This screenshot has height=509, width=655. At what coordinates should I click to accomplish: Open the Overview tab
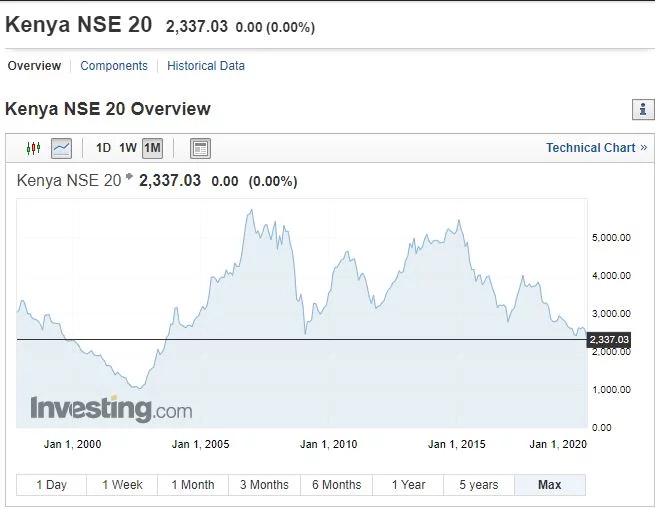34,66
